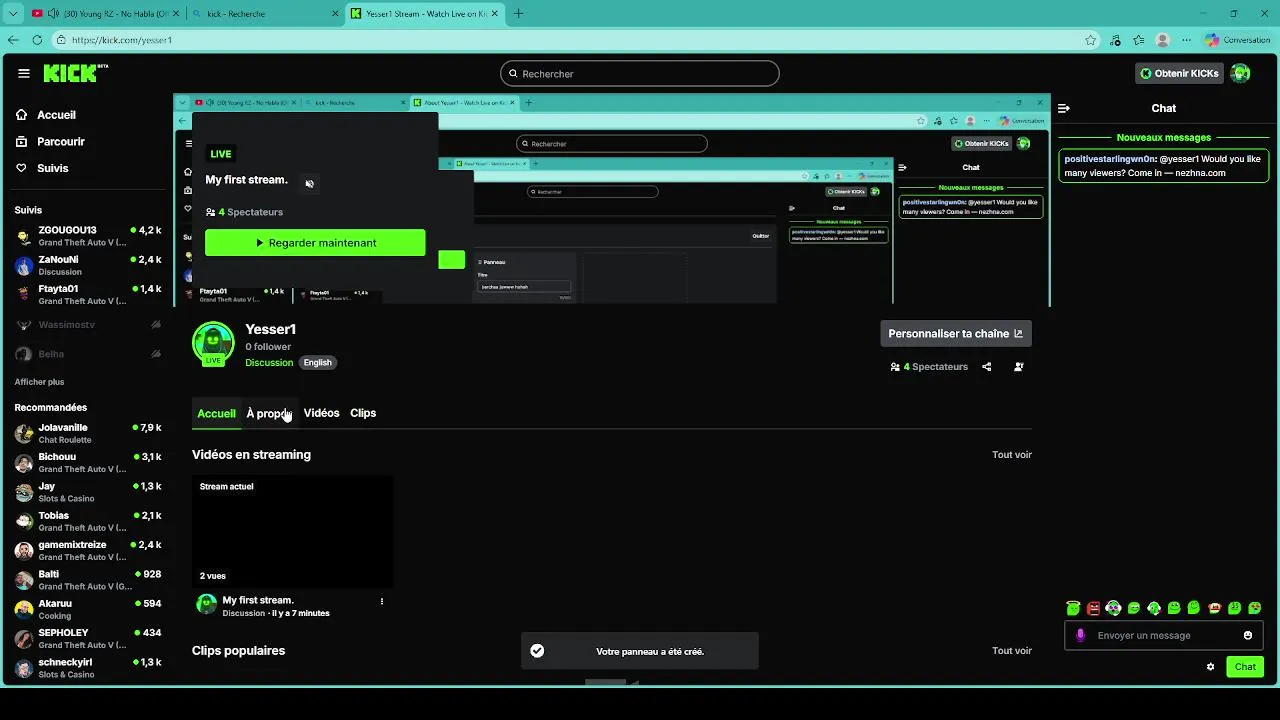1280x720 pixels.
Task: Click the Discussion category link under Yesser1
Action: [x=269, y=363]
